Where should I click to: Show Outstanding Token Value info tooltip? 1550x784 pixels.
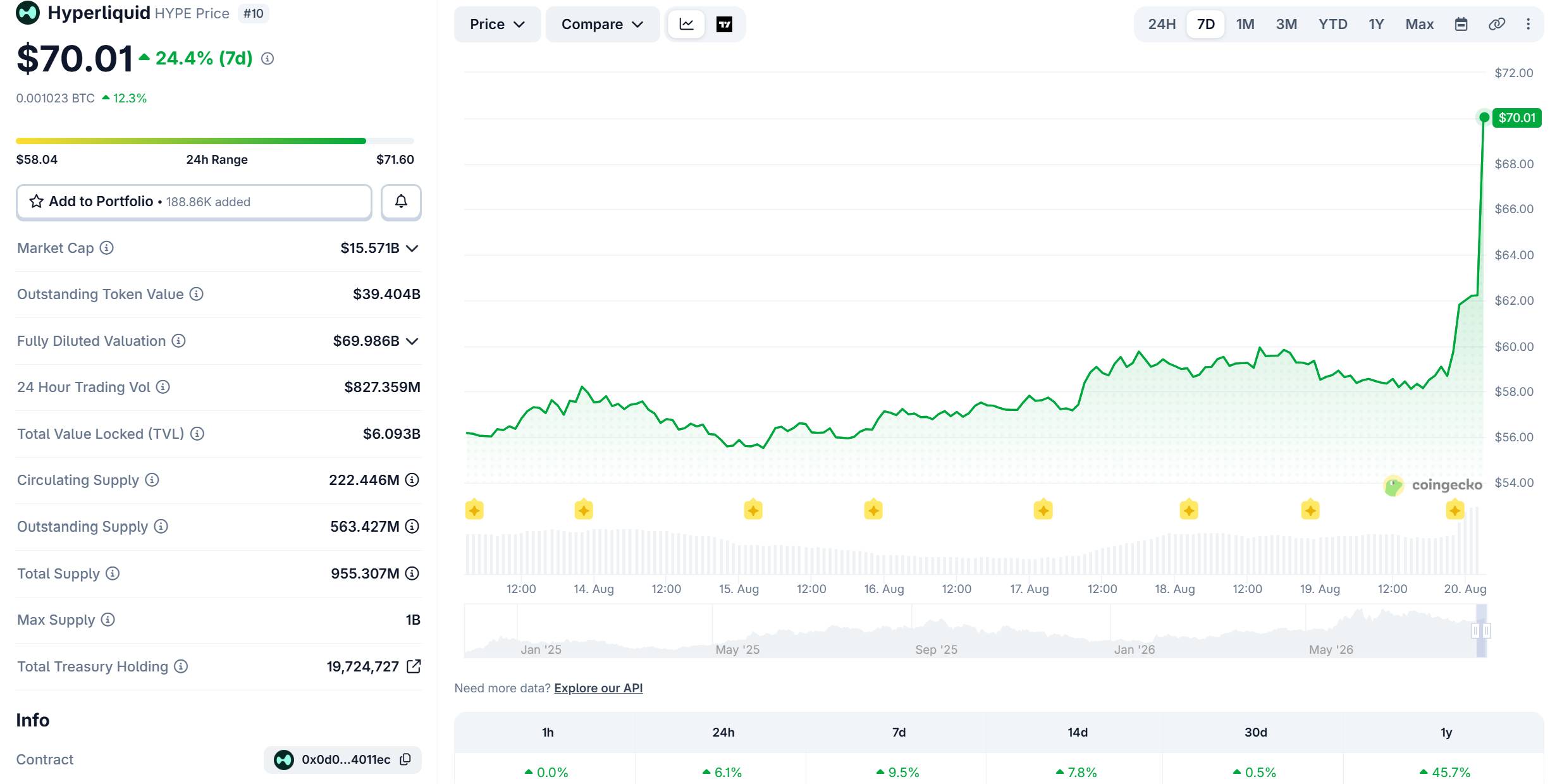pos(197,294)
